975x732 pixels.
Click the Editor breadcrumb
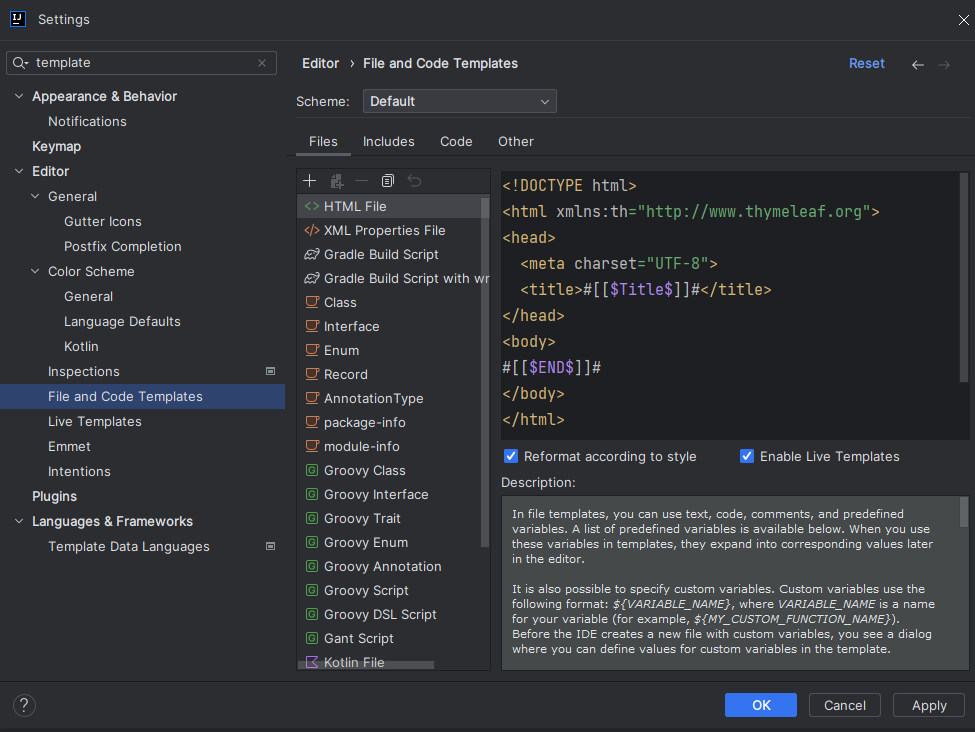[x=320, y=63]
